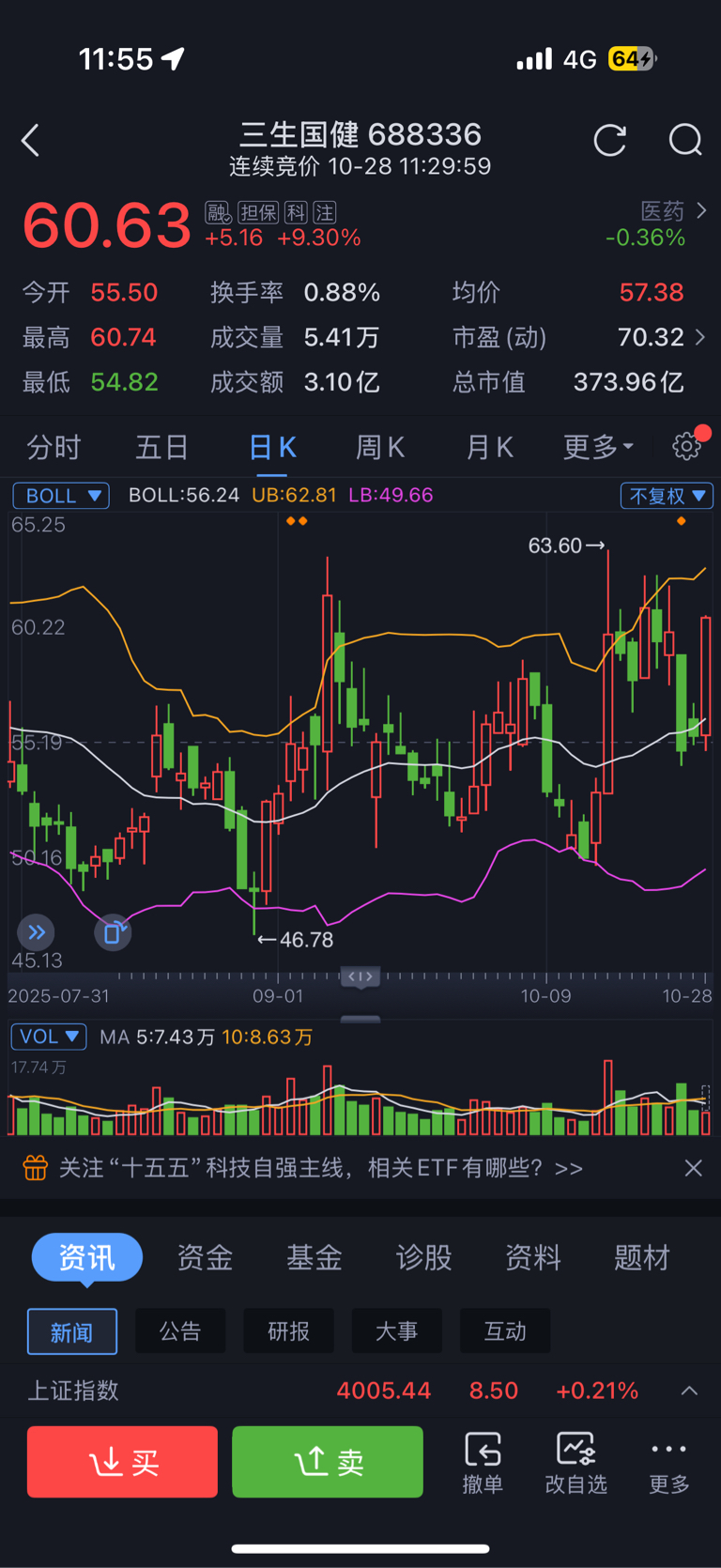Screen dimensions: 721x1568
Task: Open chart settings gear icon
Action: 687,446
